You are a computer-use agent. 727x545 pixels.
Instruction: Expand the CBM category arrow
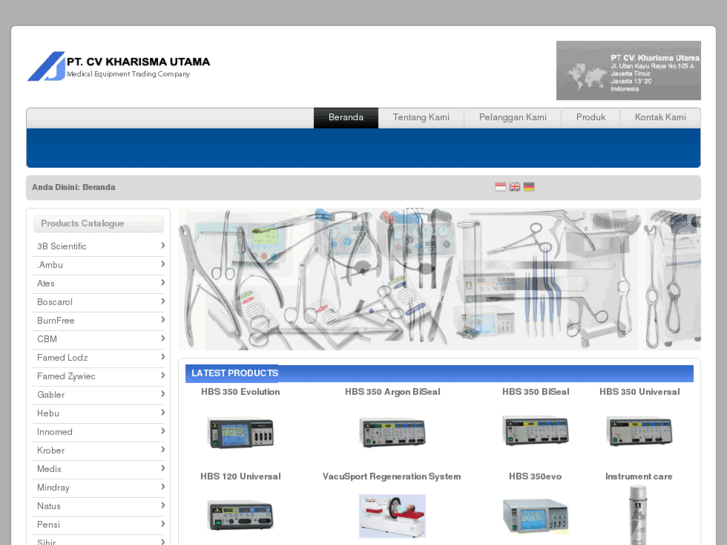[163, 338]
